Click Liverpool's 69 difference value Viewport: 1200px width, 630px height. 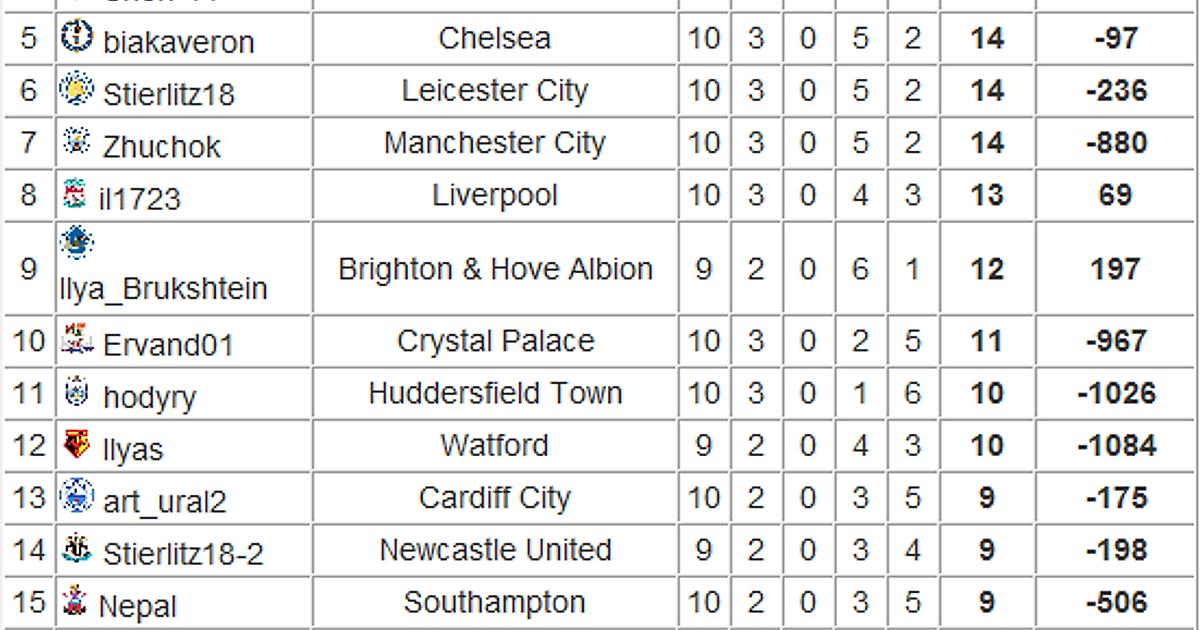(x=1117, y=194)
